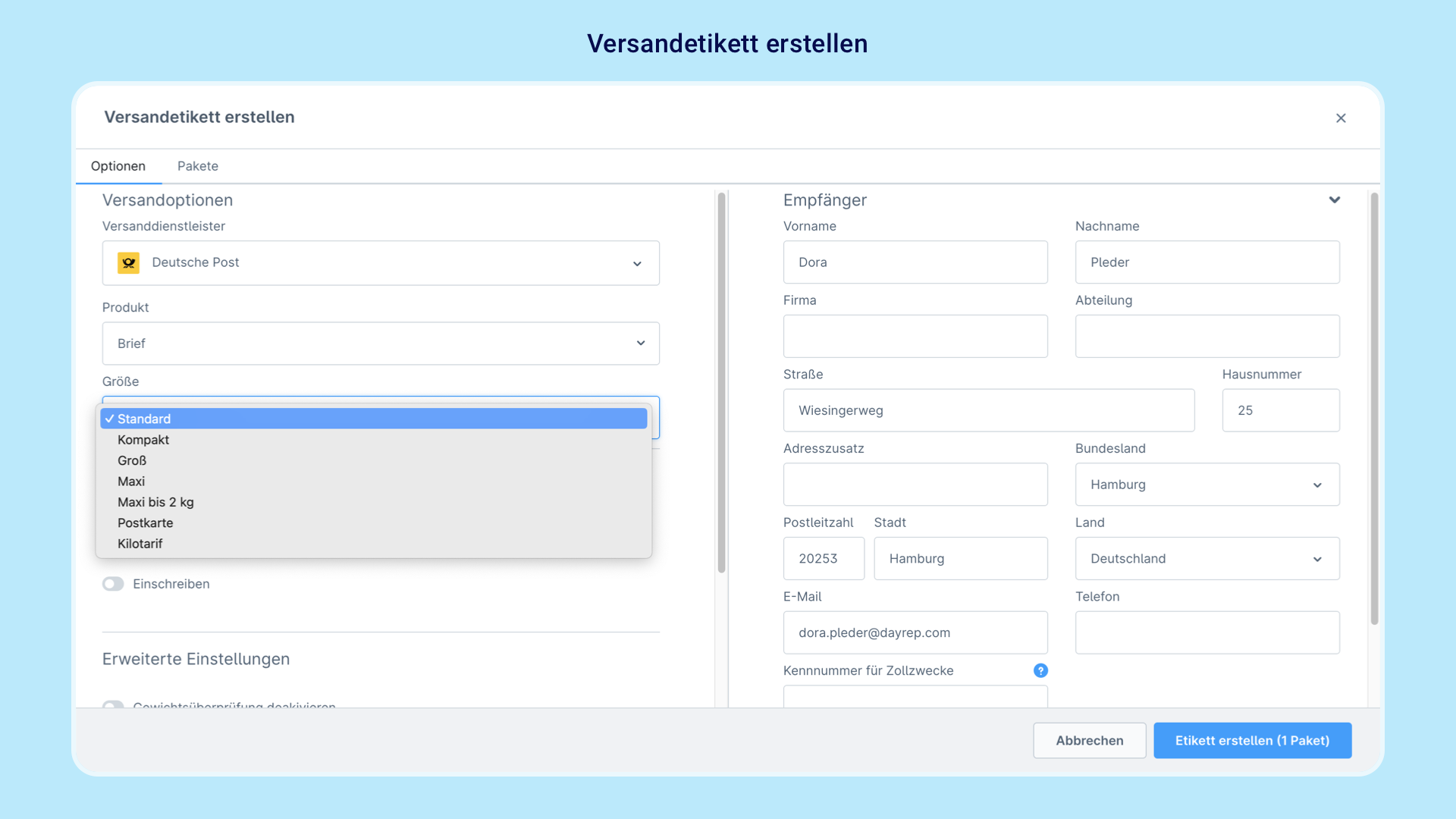Click the Deutsche Post logo icon
Image resolution: width=1456 pixels, height=819 pixels.
128,262
